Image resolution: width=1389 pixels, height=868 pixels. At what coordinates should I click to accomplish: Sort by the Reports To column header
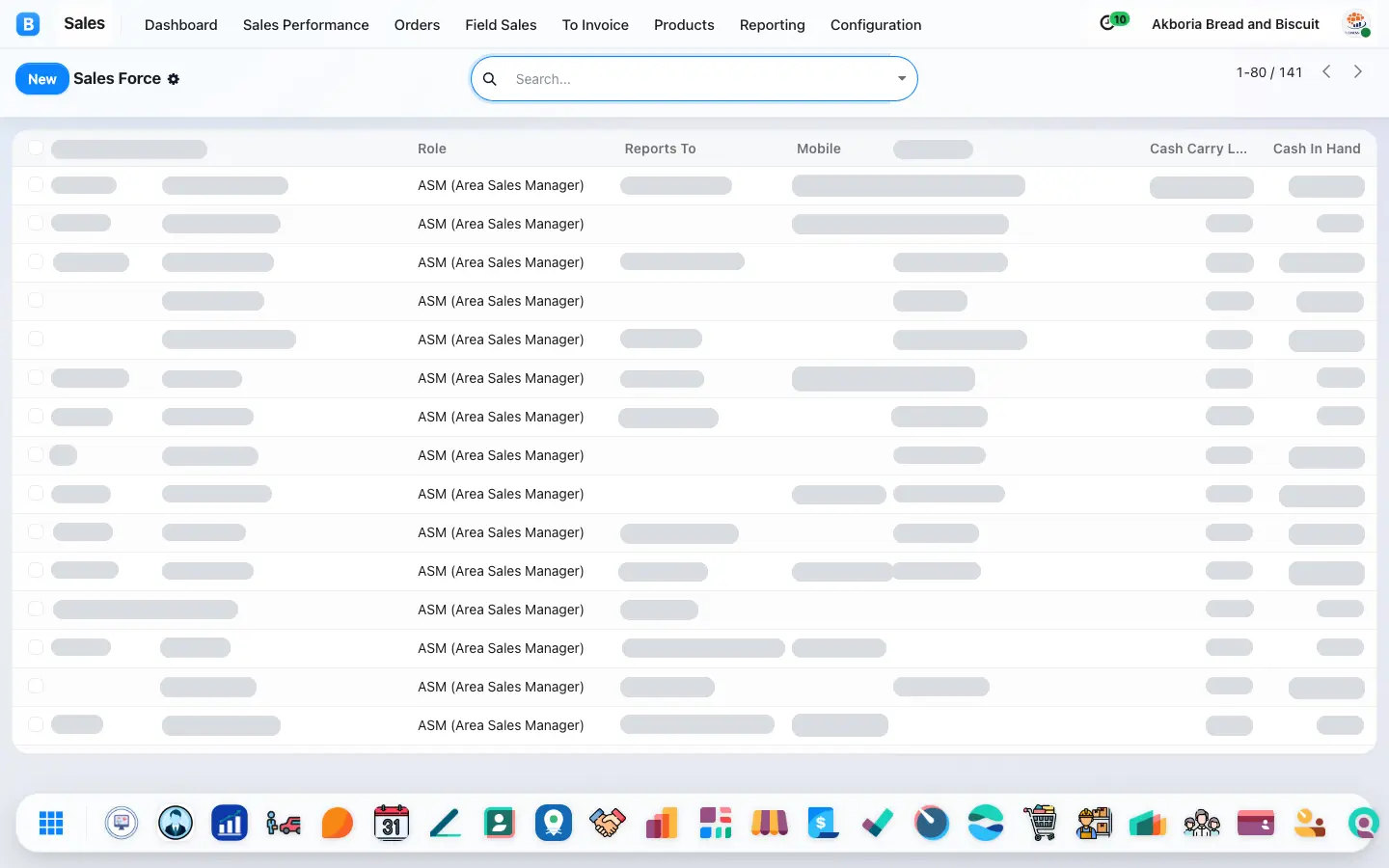coord(660,149)
